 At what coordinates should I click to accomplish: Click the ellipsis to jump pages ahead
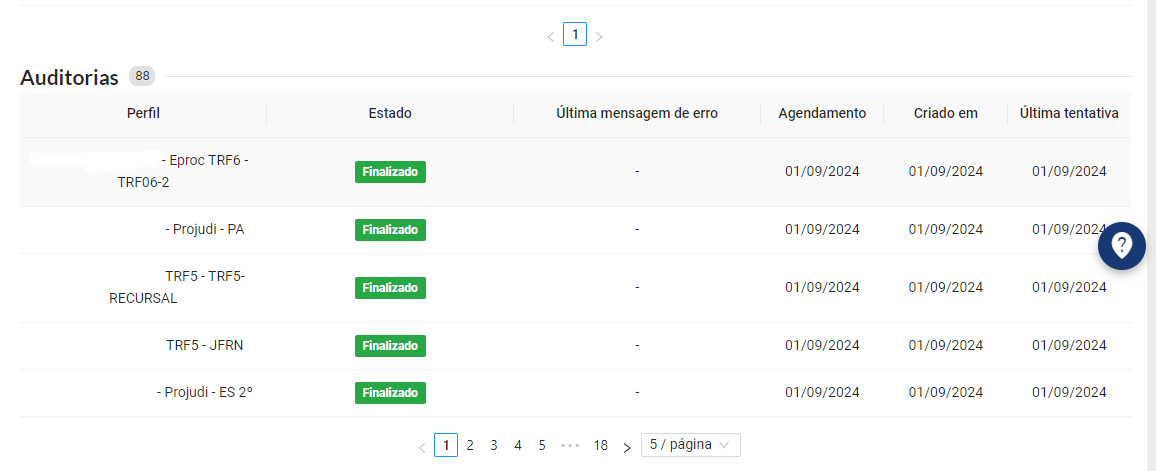click(571, 445)
